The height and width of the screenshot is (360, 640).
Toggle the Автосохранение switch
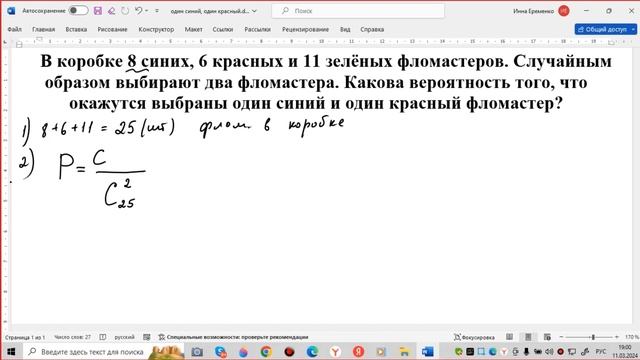[x=78, y=11]
